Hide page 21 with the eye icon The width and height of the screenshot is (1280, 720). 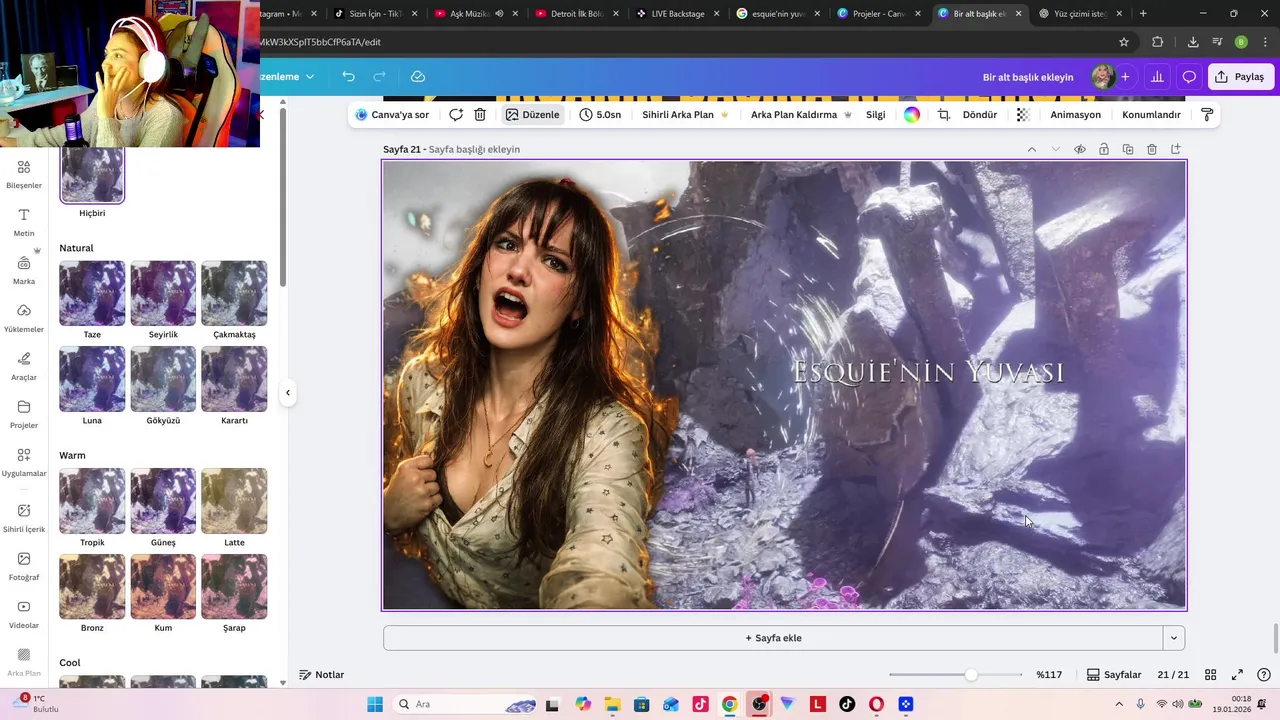point(1080,149)
